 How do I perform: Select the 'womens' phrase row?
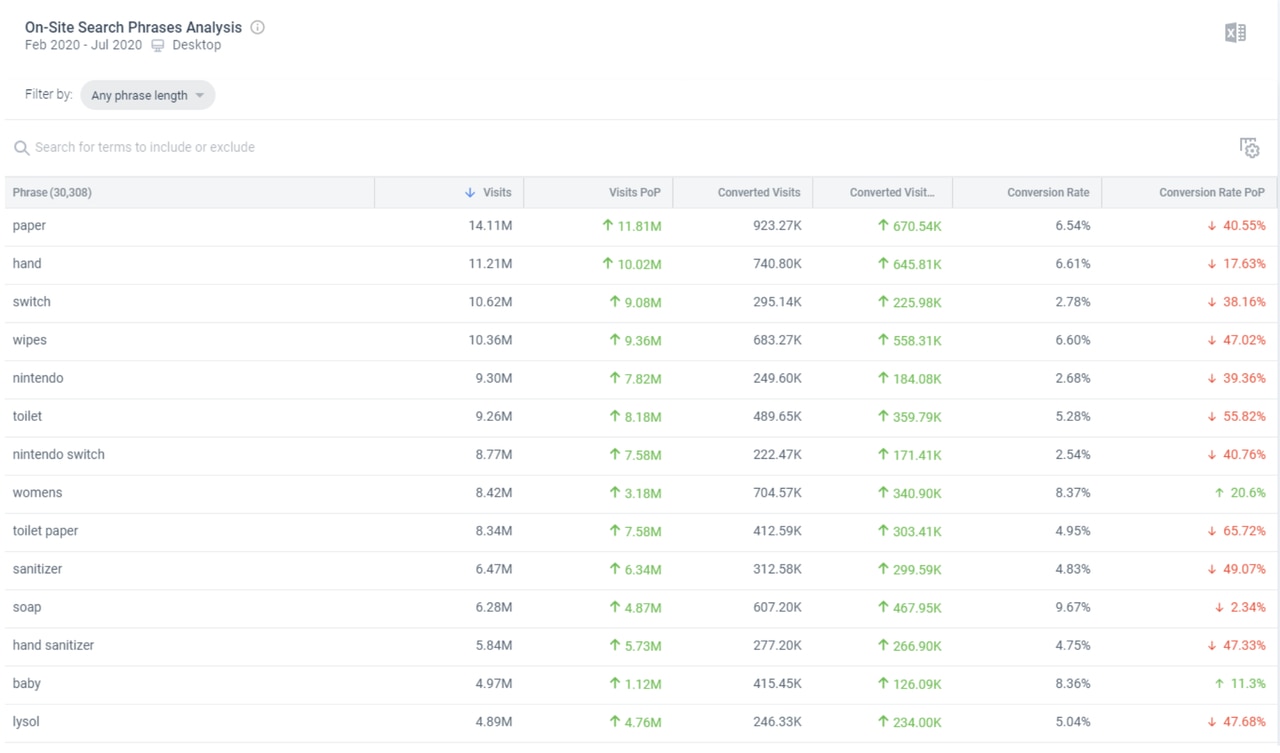(37, 493)
